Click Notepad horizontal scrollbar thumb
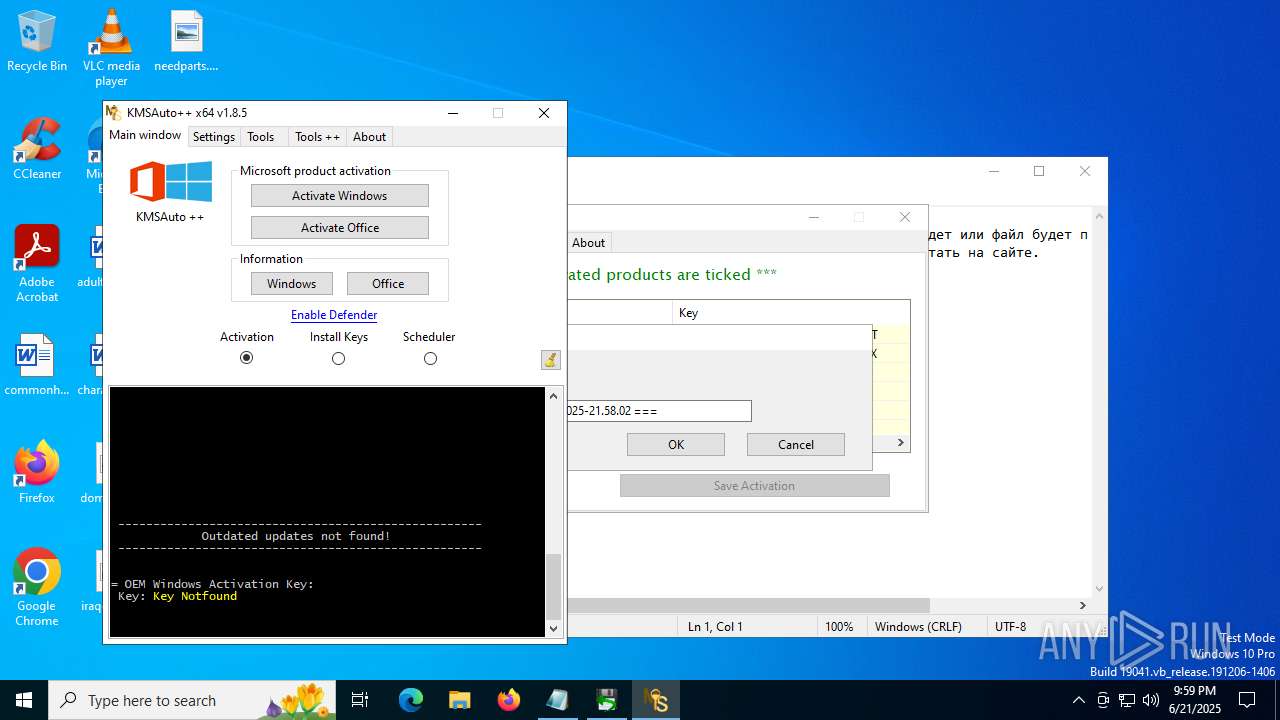1280x720 pixels. (x=749, y=605)
